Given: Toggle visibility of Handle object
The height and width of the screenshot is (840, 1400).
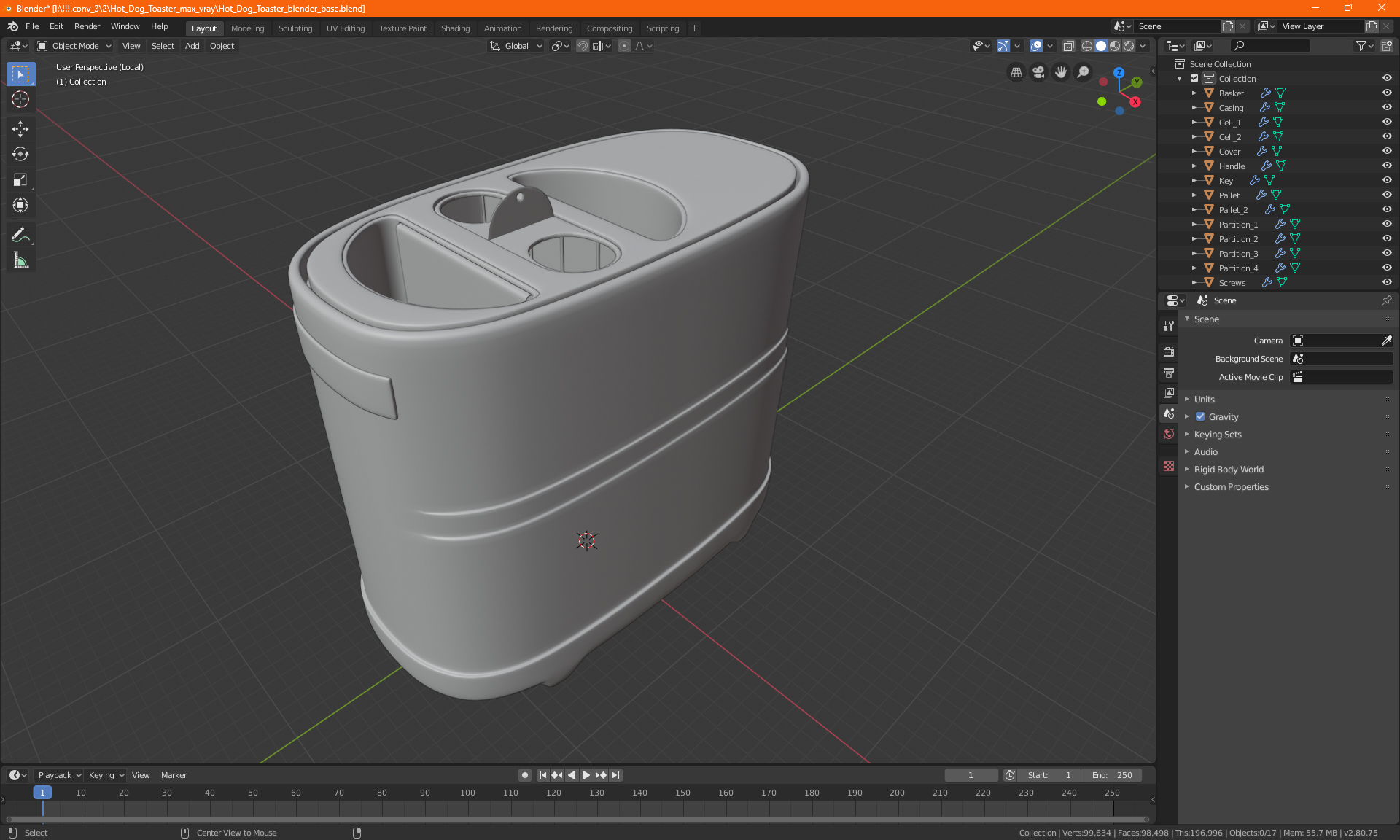Looking at the screenshot, I should (x=1386, y=166).
